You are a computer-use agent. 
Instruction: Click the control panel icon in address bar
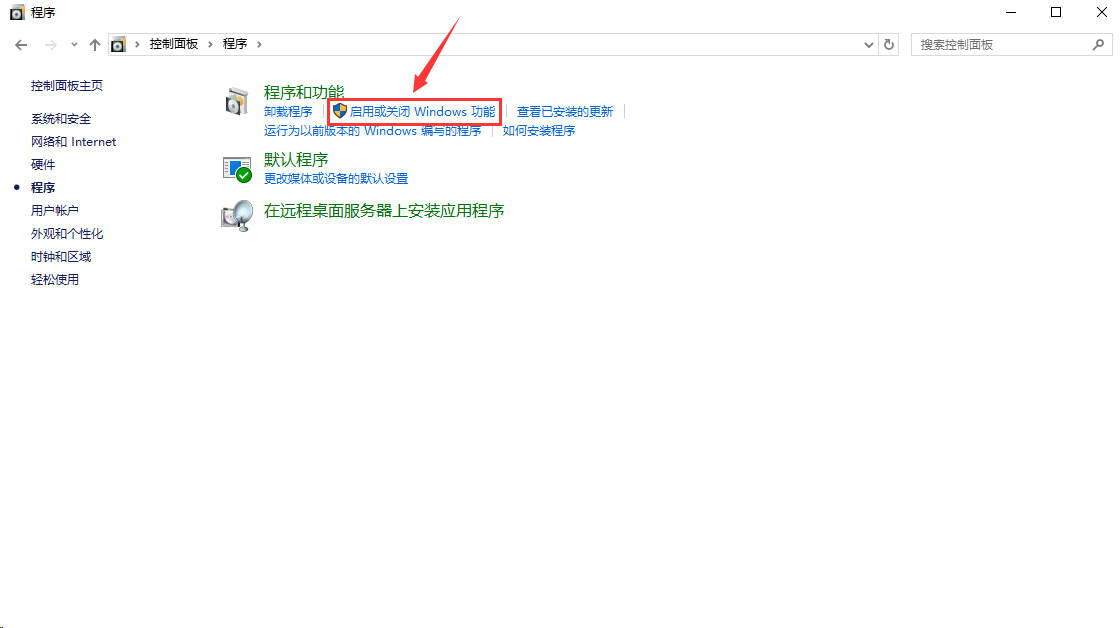point(118,44)
